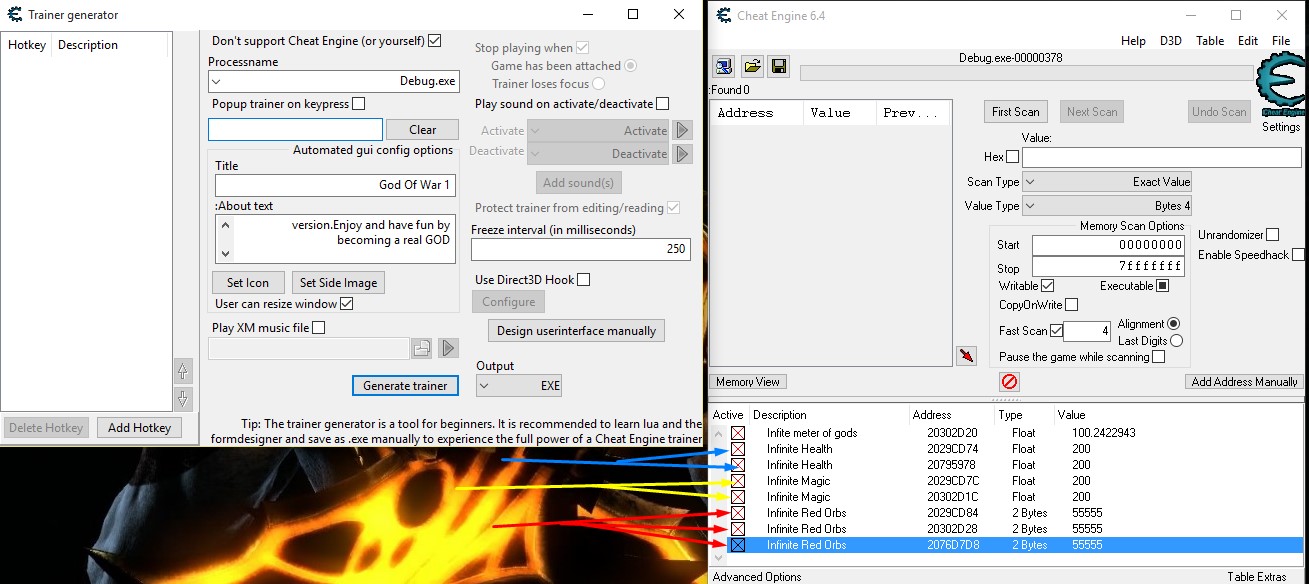
Task: Open the Scan Type dropdown
Action: (1107, 182)
